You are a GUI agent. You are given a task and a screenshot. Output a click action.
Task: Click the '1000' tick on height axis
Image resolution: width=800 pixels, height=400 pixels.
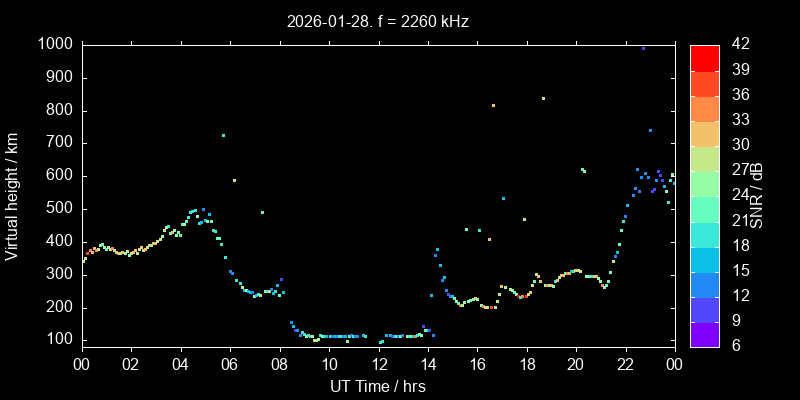pos(56,45)
